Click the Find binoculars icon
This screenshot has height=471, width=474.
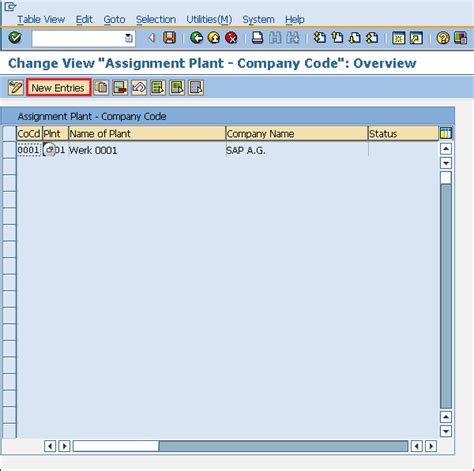pos(275,38)
